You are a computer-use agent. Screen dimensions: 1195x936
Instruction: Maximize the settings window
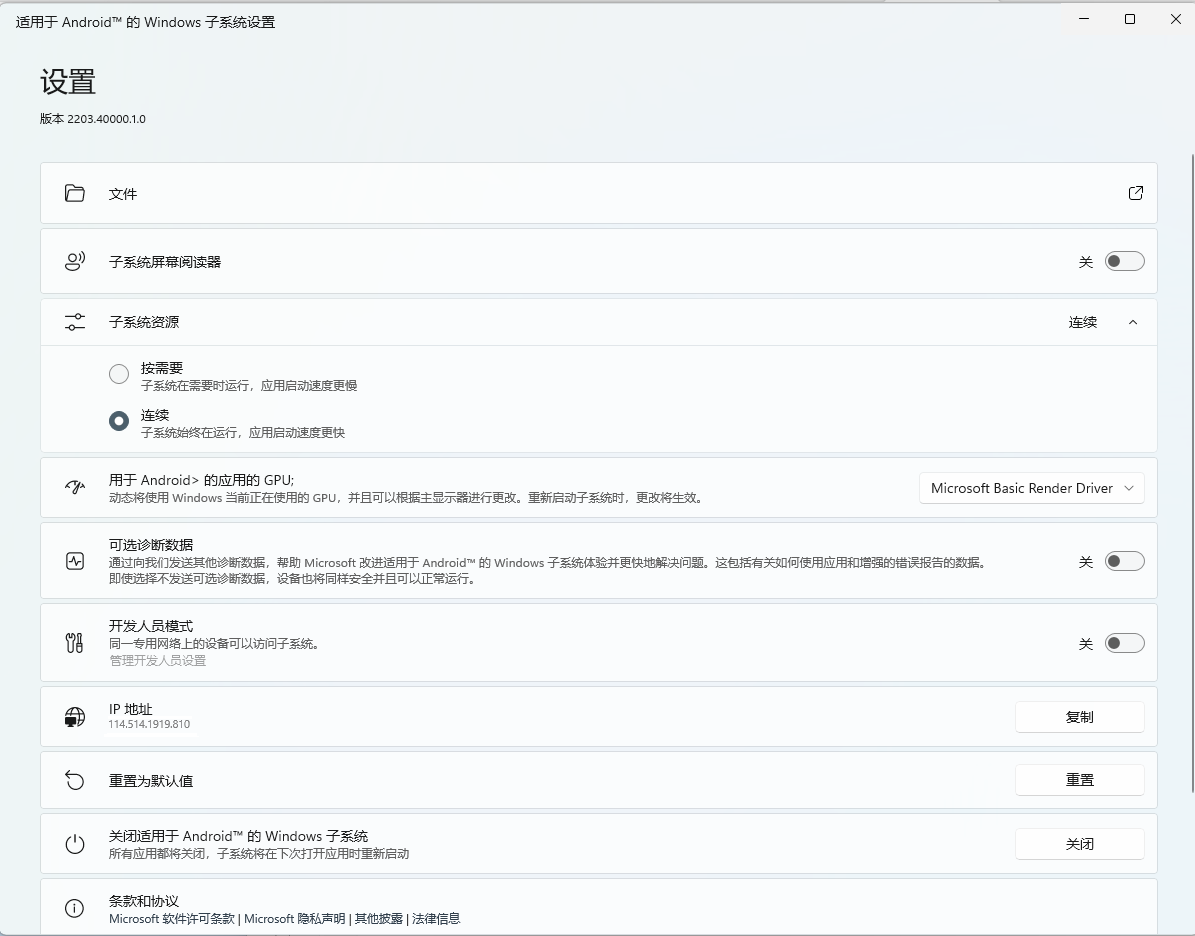(x=1130, y=19)
